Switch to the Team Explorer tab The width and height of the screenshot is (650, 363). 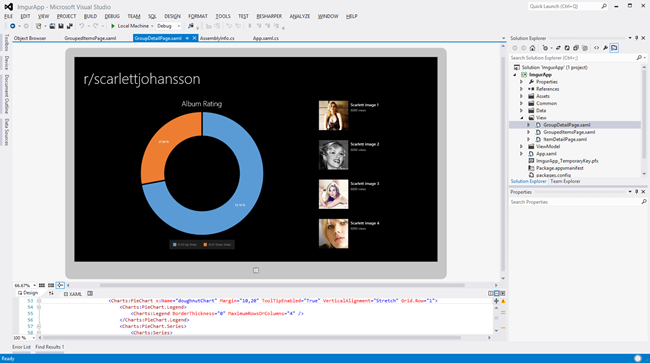pyautogui.click(x=565, y=182)
